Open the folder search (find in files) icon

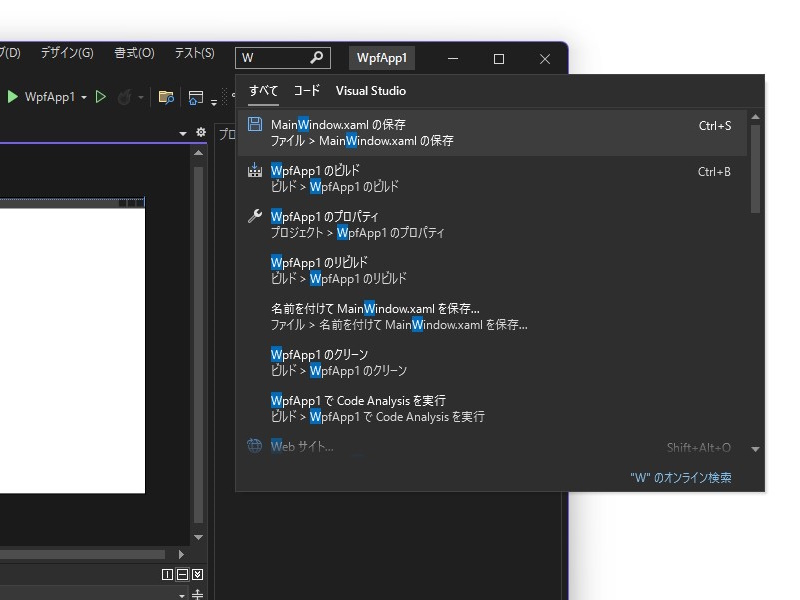166,97
